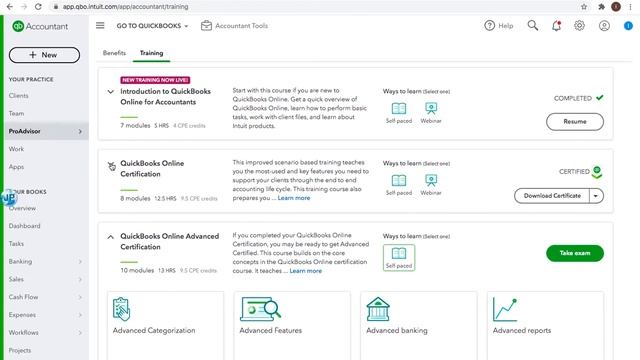Expand ProAdvisor sidebar submenu arrow

click(x=80, y=131)
